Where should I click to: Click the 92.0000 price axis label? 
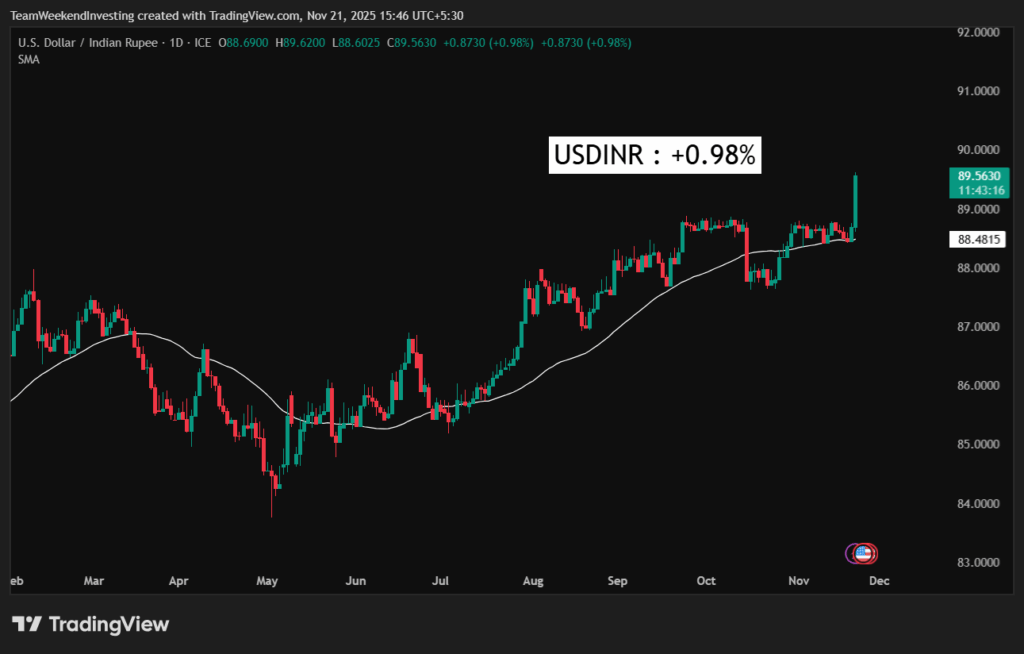coord(979,32)
